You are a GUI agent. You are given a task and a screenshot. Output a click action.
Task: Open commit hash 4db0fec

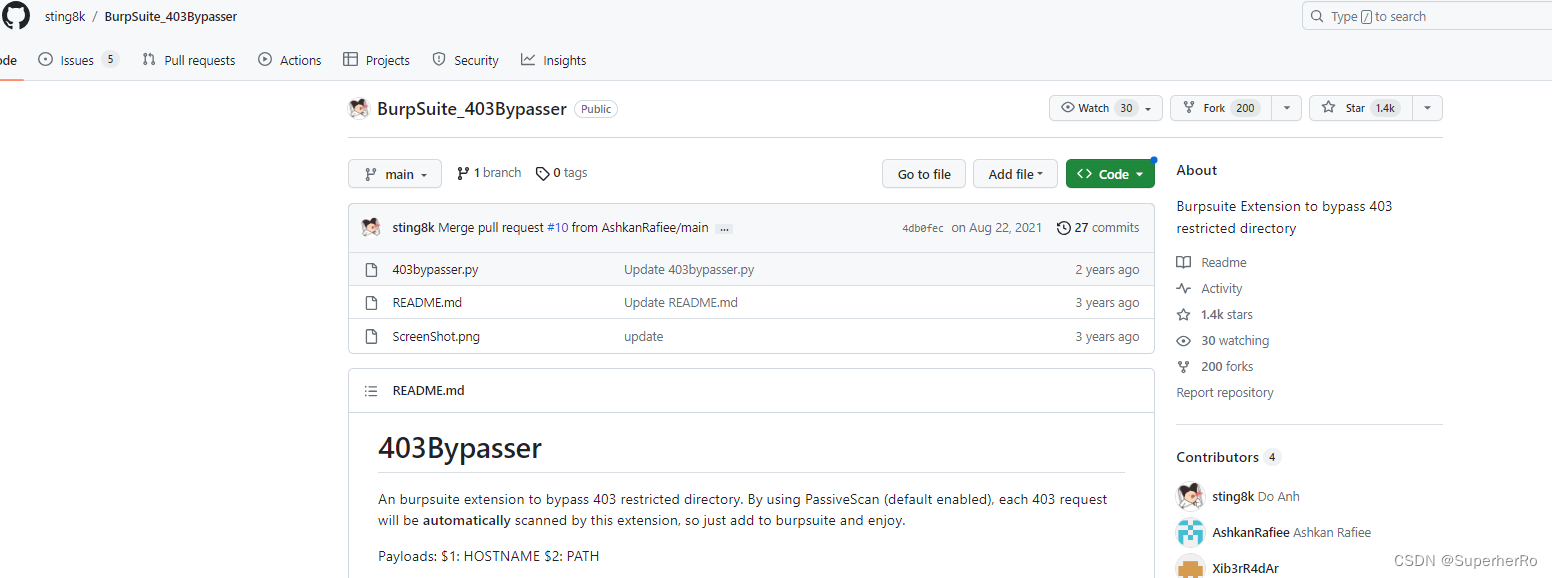point(922,229)
